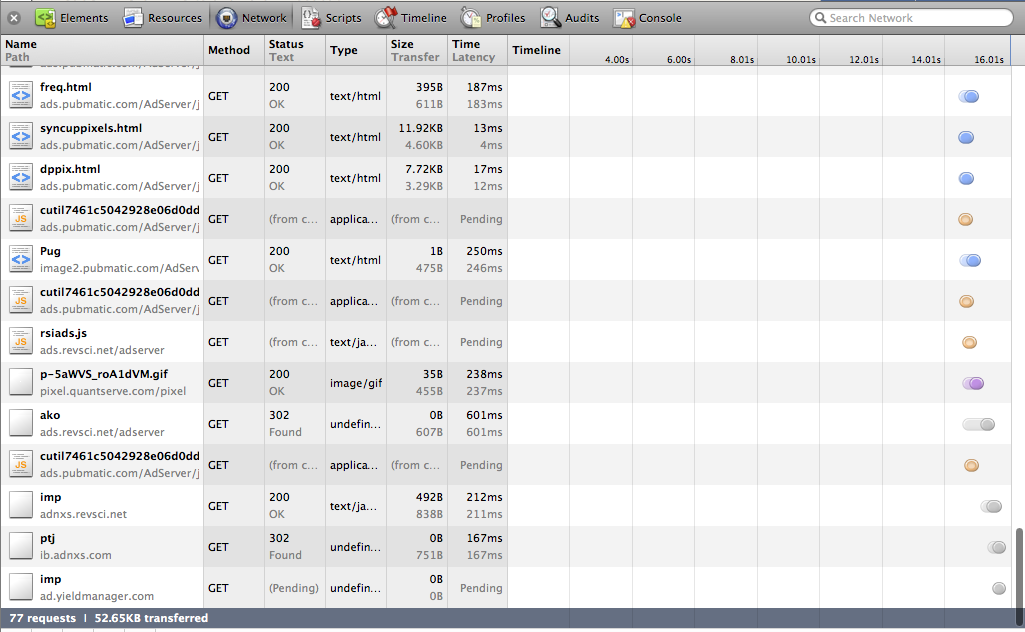Viewport: 1025px width, 632px height.
Task: Sort by the Status column header
Action: coord(295,50)
